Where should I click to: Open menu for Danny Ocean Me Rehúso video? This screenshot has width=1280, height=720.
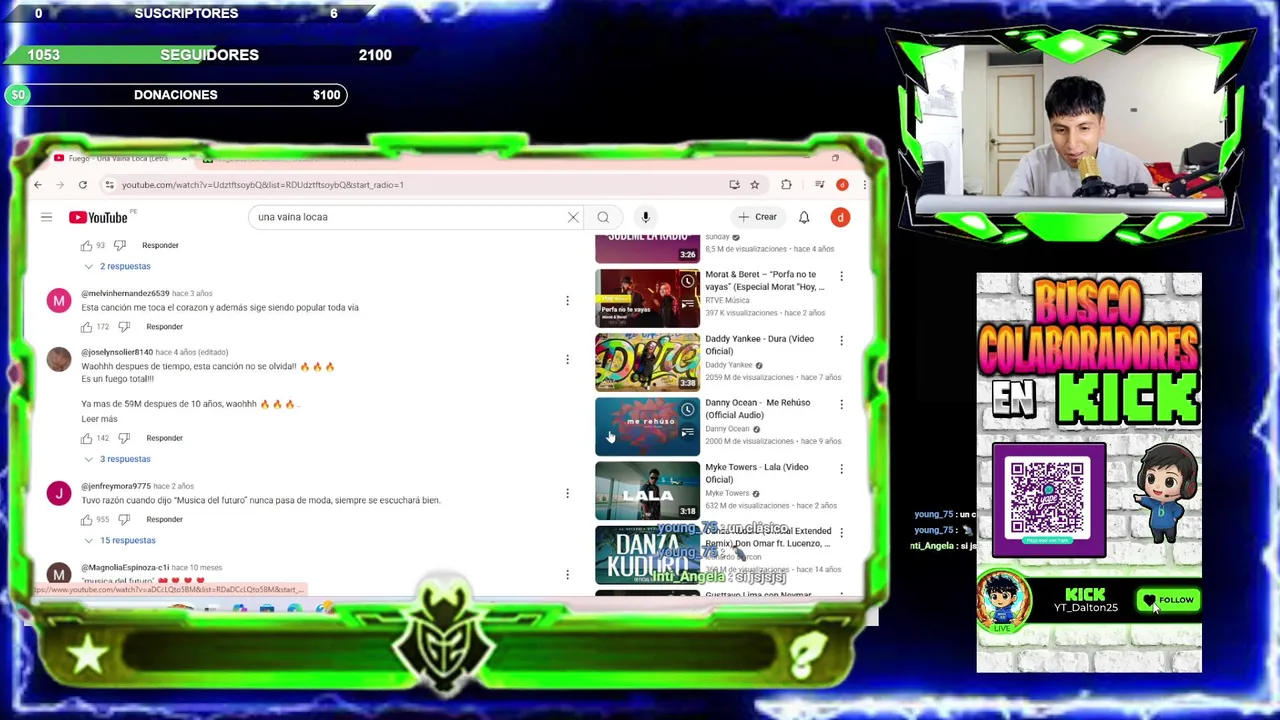click(841, 405)
